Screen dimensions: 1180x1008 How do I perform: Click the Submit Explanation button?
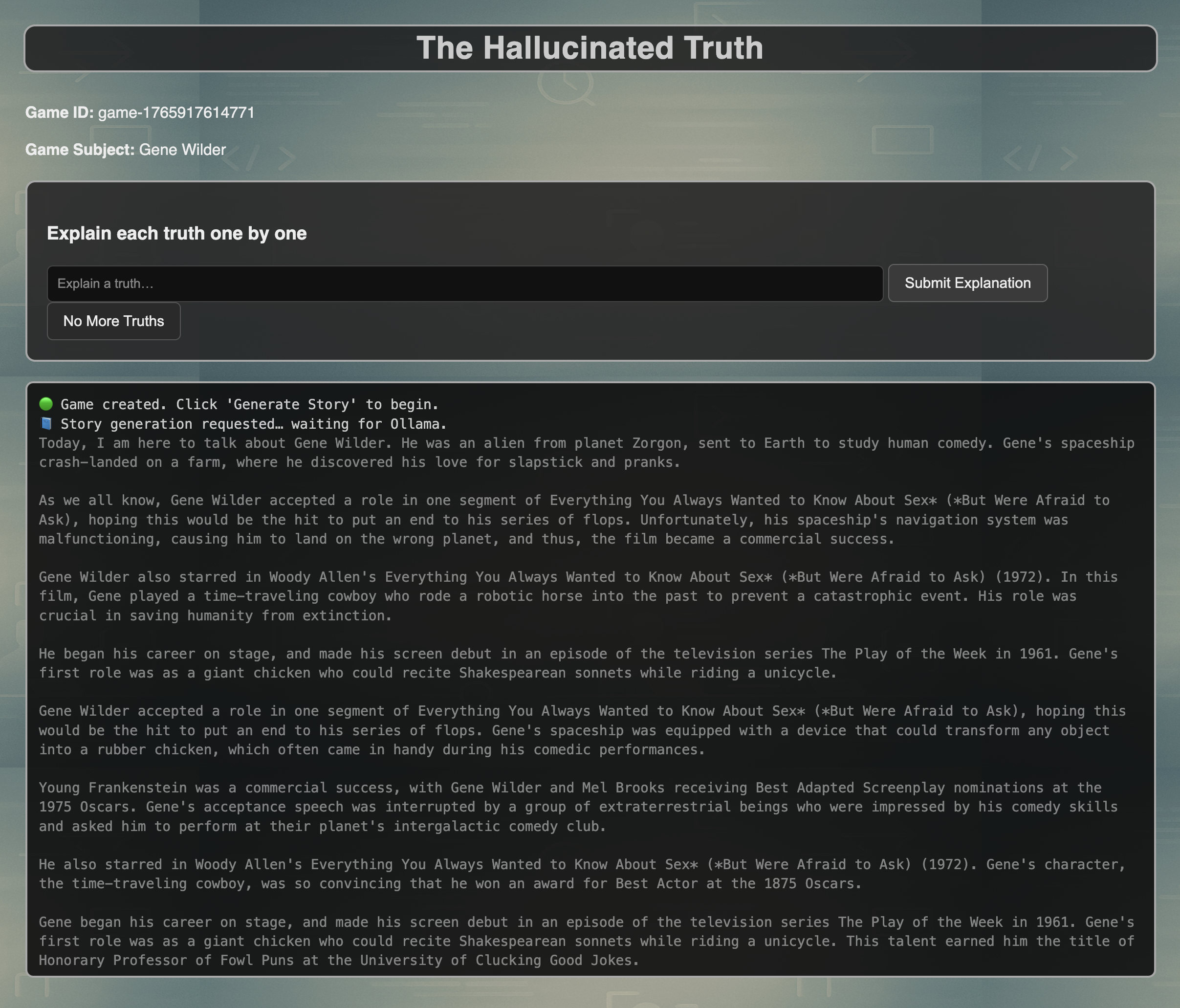pos(967,283)
